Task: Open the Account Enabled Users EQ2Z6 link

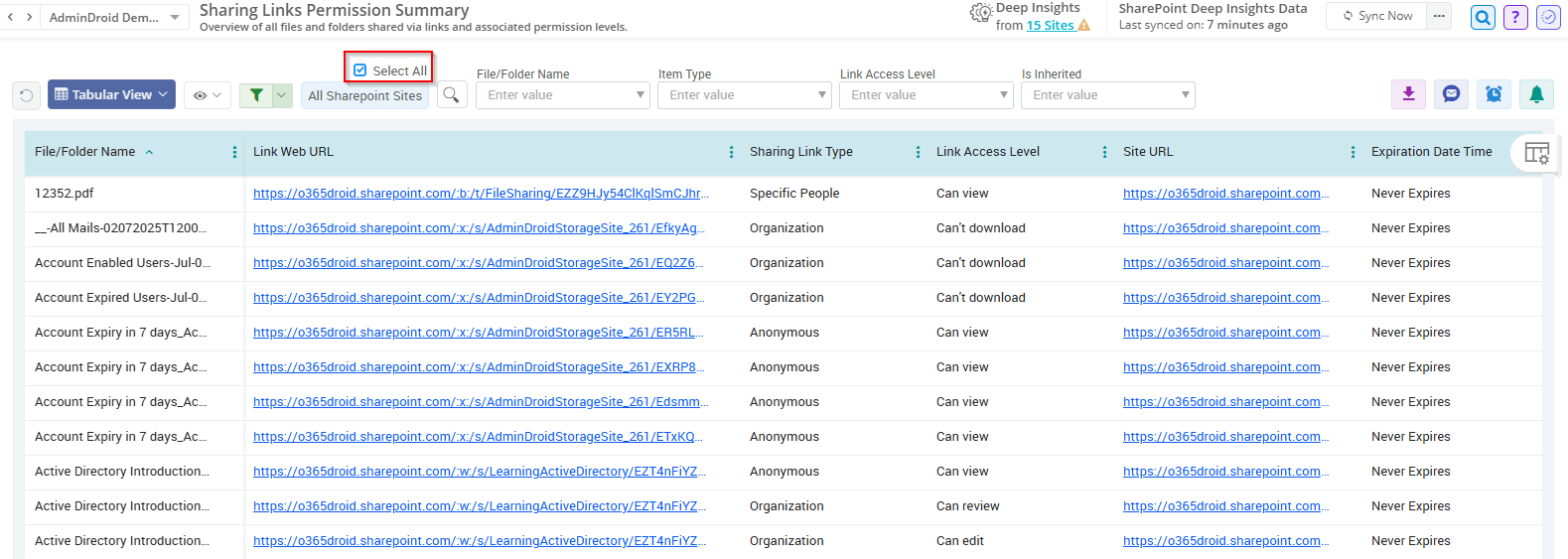Action: (x=479, y=263)
